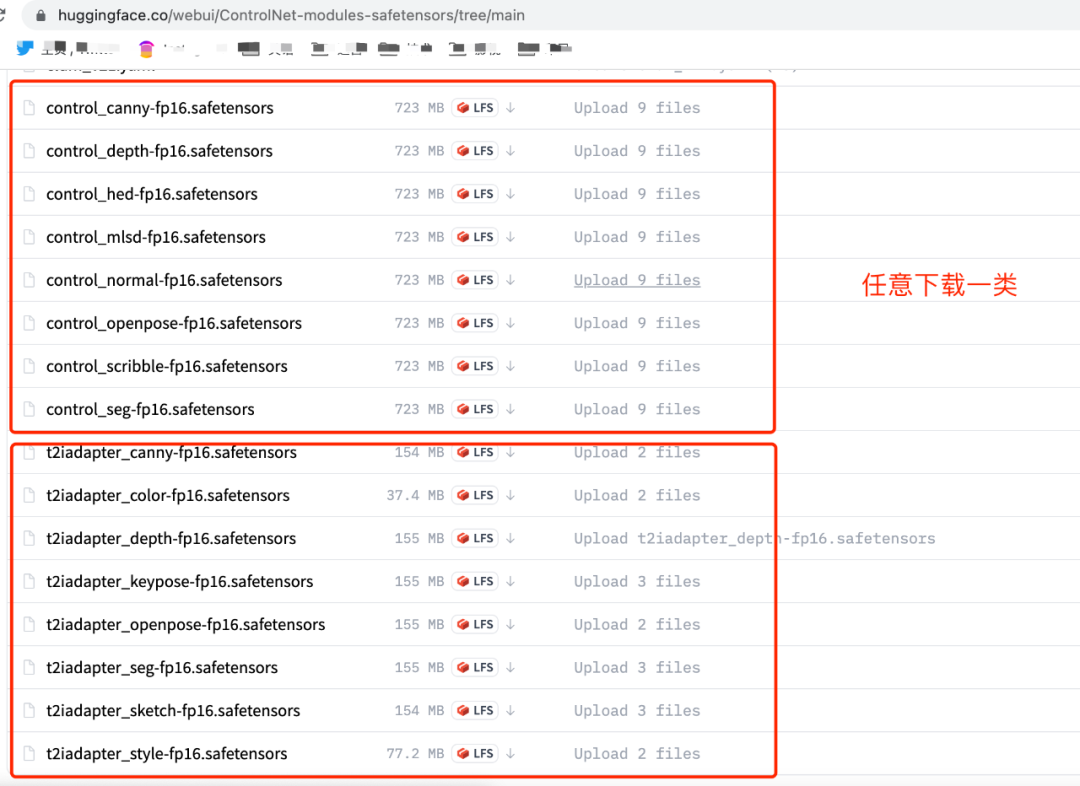
Task: Click the 37.4 MB size of t2iadapter_color
Action: (x=415, y=495)
